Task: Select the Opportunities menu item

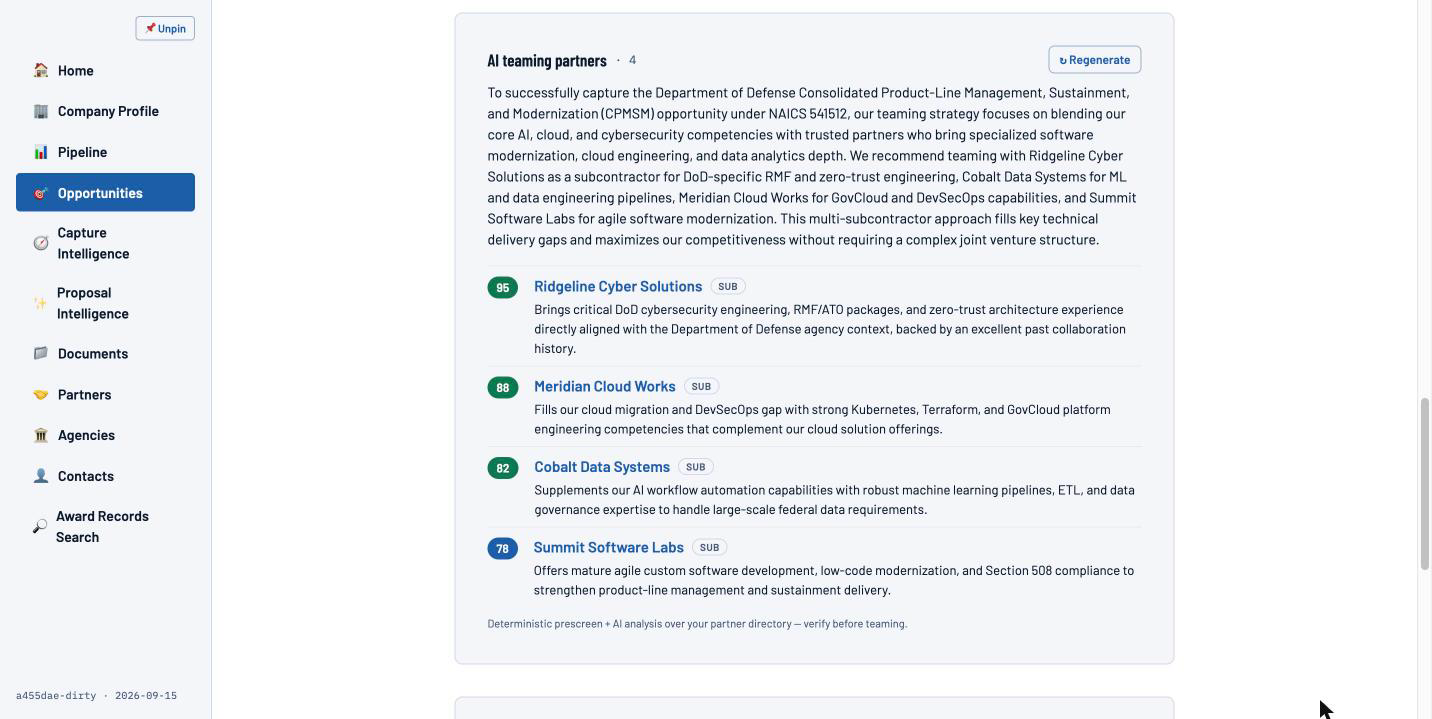Action: pyautogui.click(x=105, y=192)
